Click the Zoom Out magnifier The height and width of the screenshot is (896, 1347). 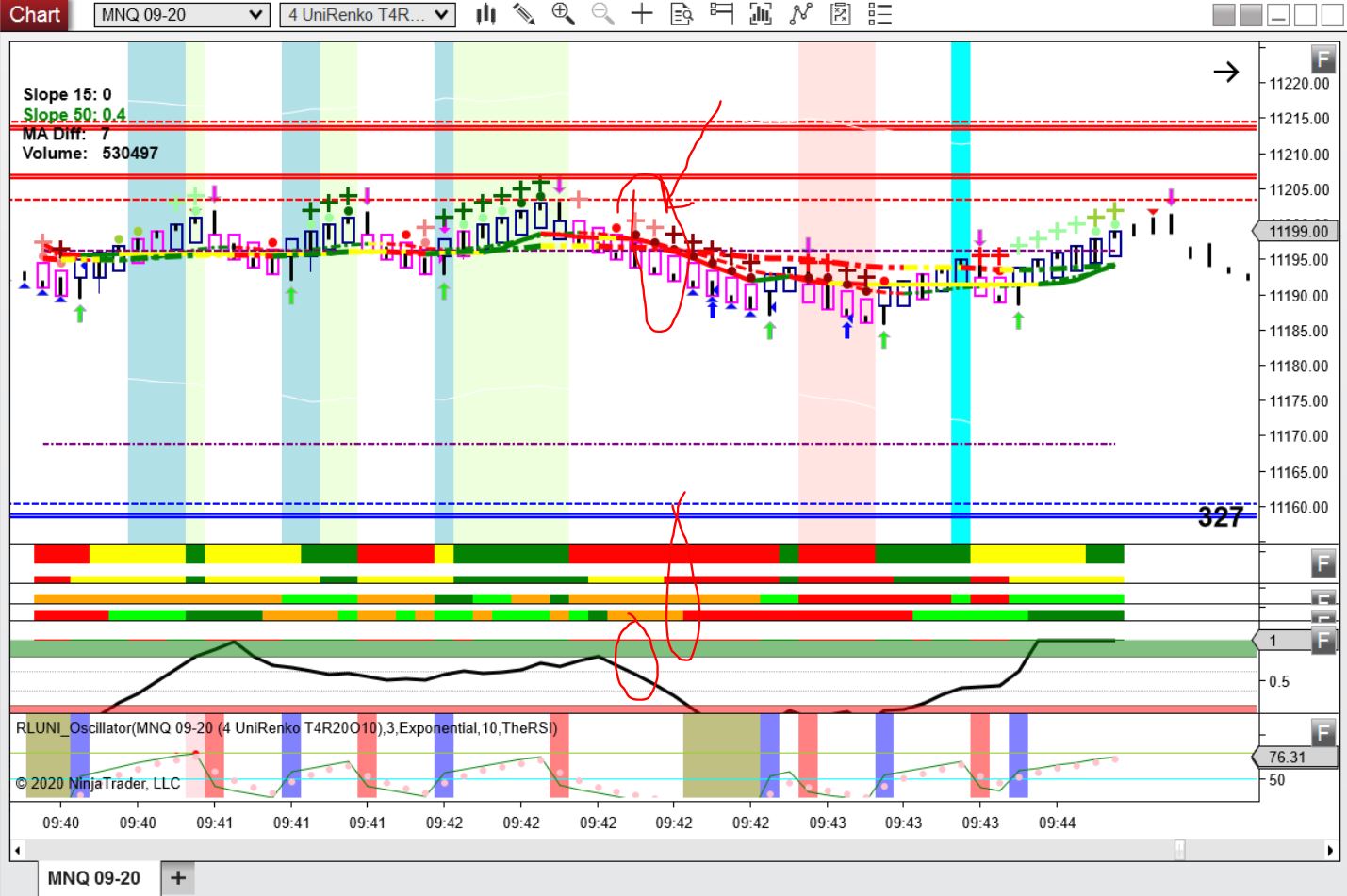coord(603,14)
